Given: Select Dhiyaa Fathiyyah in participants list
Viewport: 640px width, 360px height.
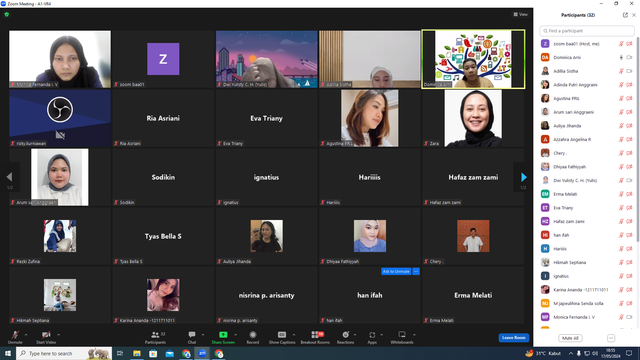Looking at the screenshot, I should point(587,167).
